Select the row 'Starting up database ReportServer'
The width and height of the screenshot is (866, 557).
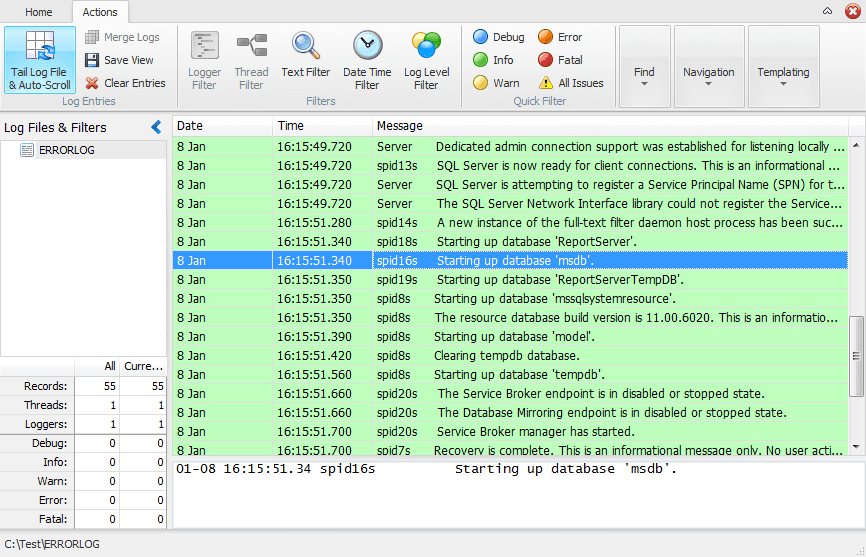point(510,242)
